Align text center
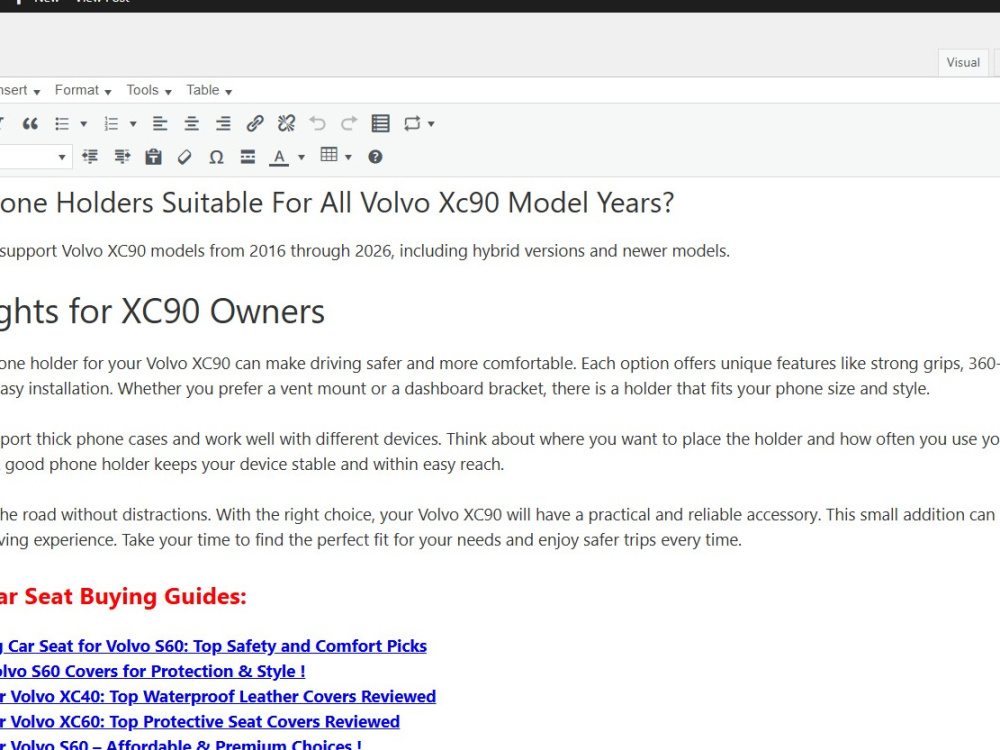This screenshot has height=750, width=1000. 191,124
